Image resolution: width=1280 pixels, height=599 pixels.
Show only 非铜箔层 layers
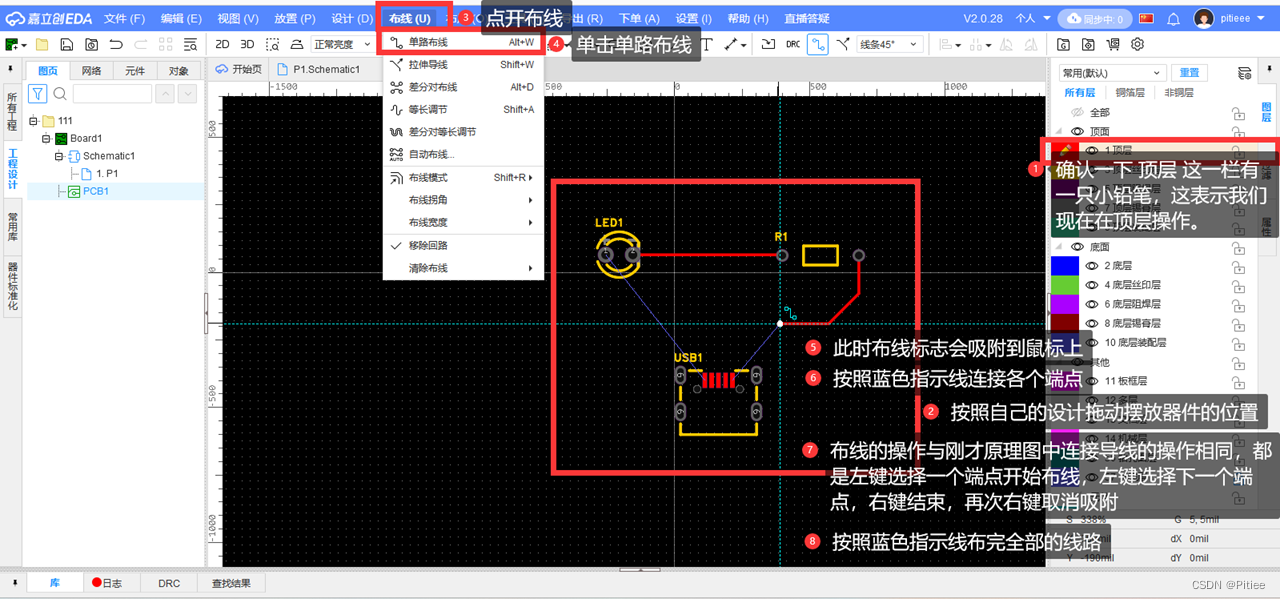tap(1180, 92)
